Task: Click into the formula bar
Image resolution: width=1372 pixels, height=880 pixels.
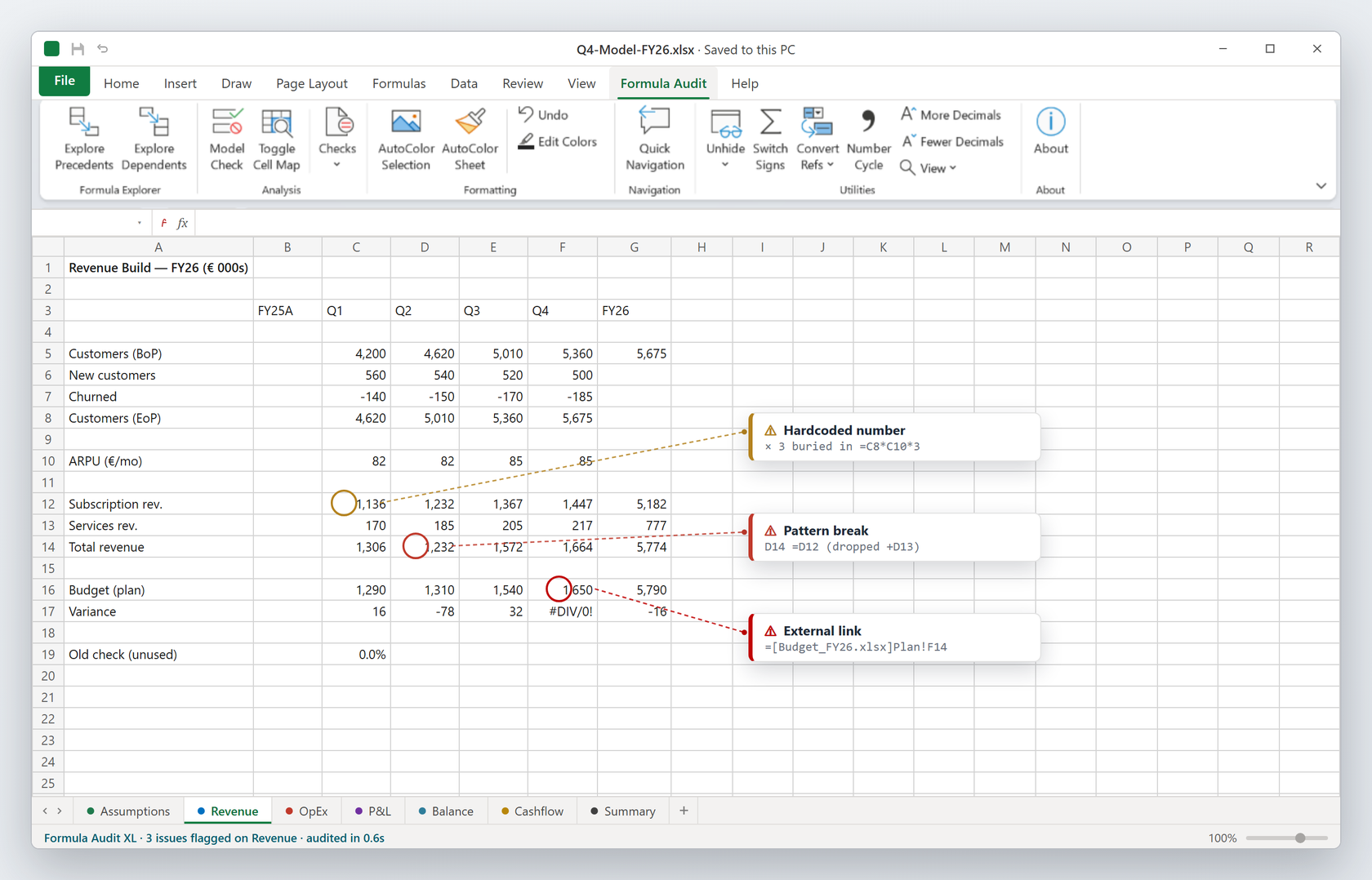Action: click(766, 223)
